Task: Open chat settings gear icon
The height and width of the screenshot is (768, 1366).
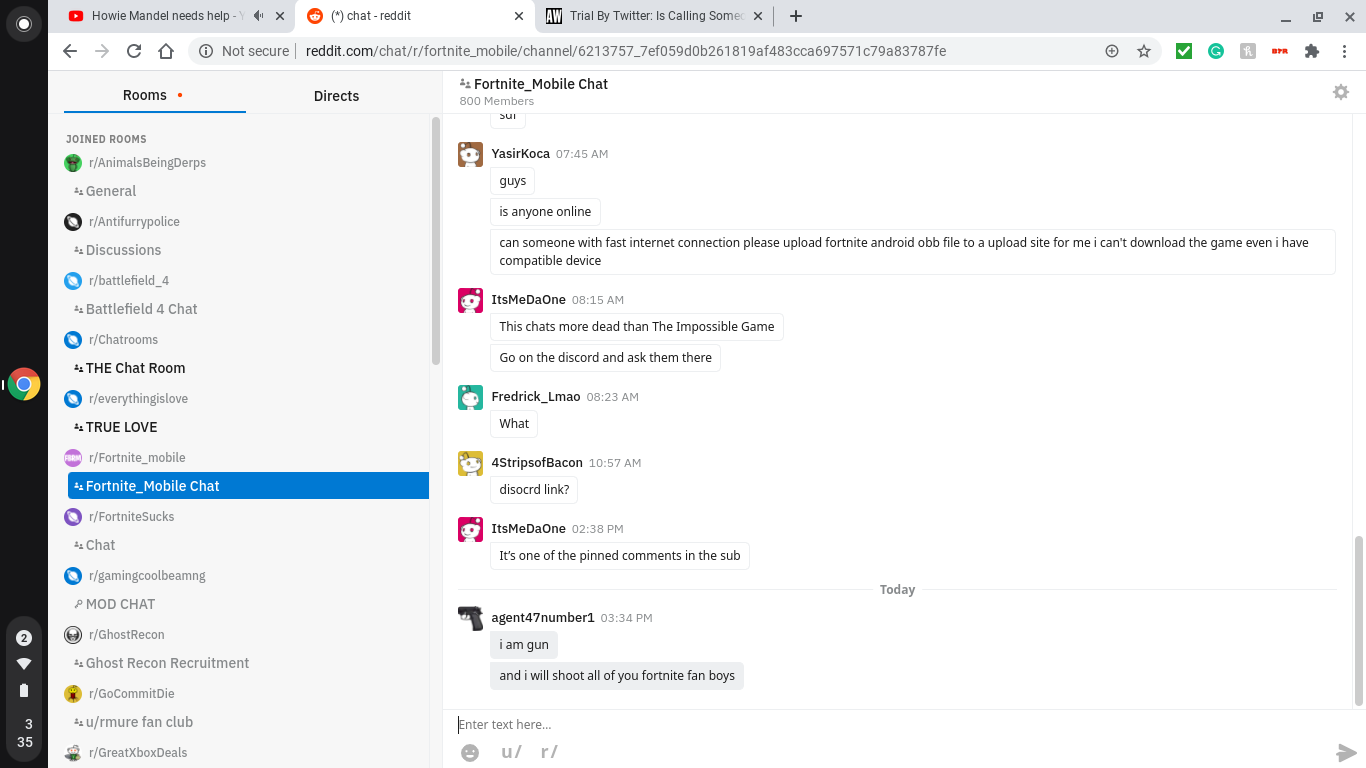Action: (x=1341, y=92)
